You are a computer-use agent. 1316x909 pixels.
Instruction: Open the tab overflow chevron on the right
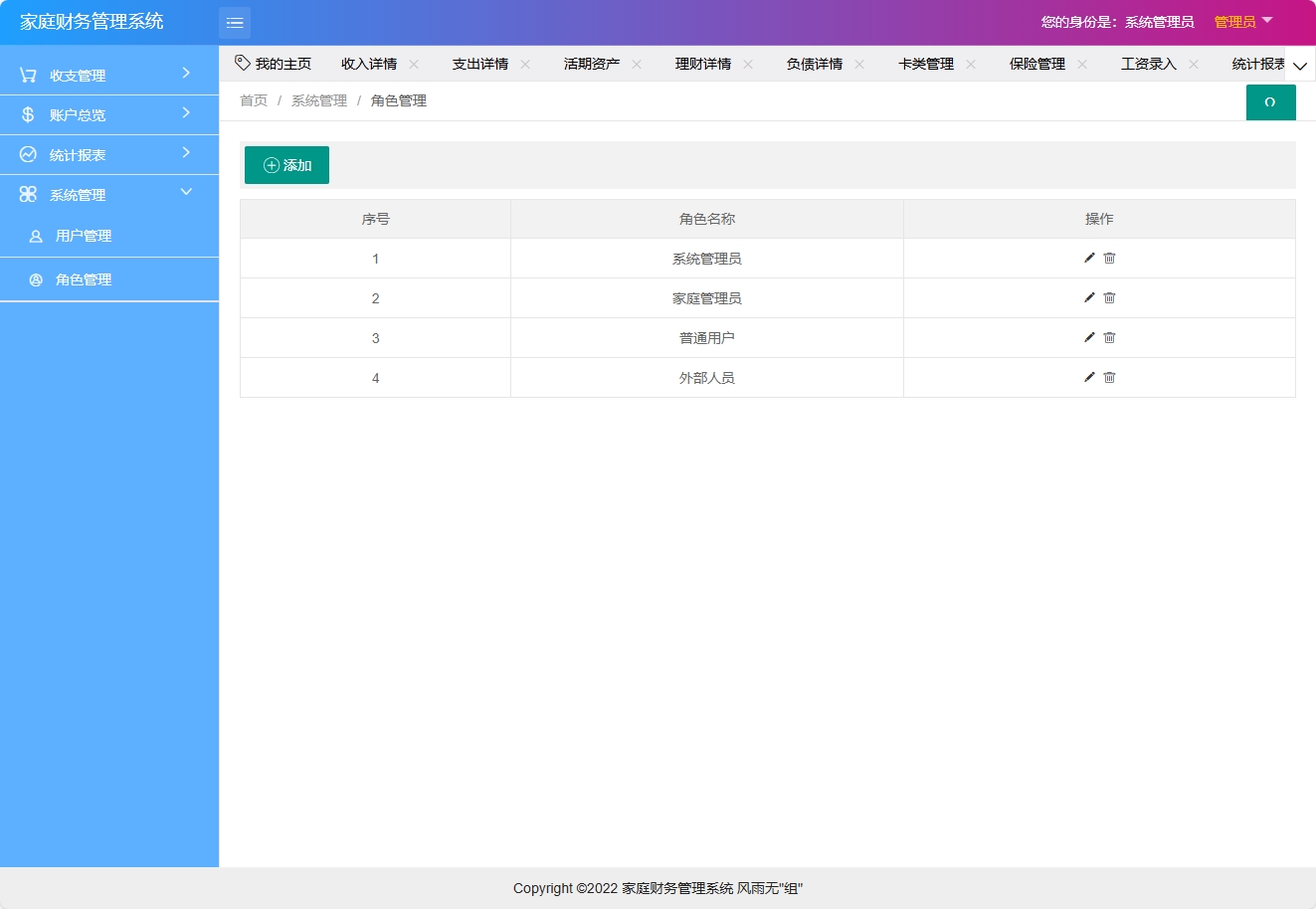click(1300, 64)
